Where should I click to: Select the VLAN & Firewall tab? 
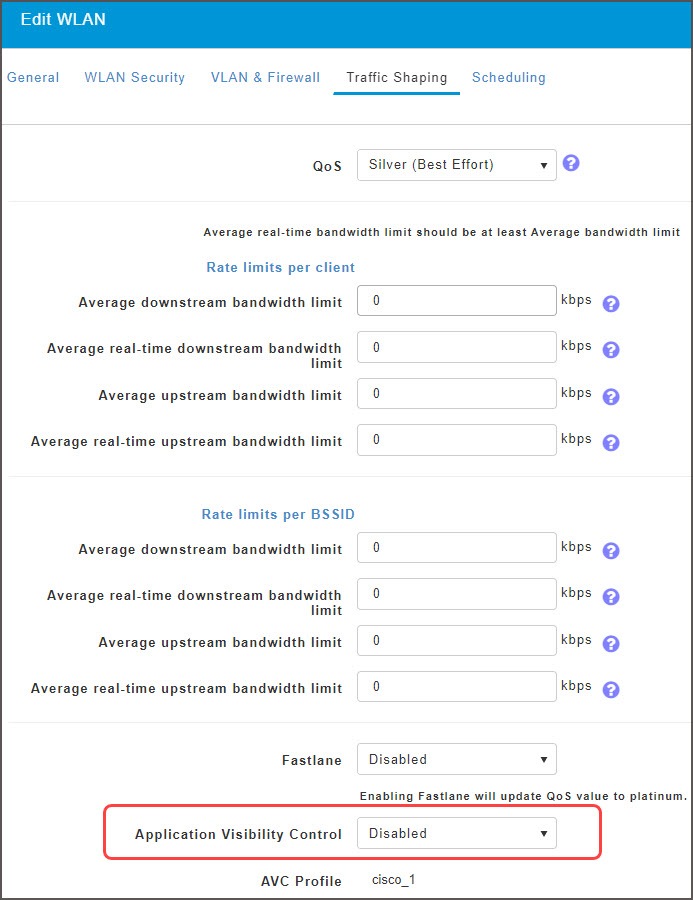[x=265, y=77]
